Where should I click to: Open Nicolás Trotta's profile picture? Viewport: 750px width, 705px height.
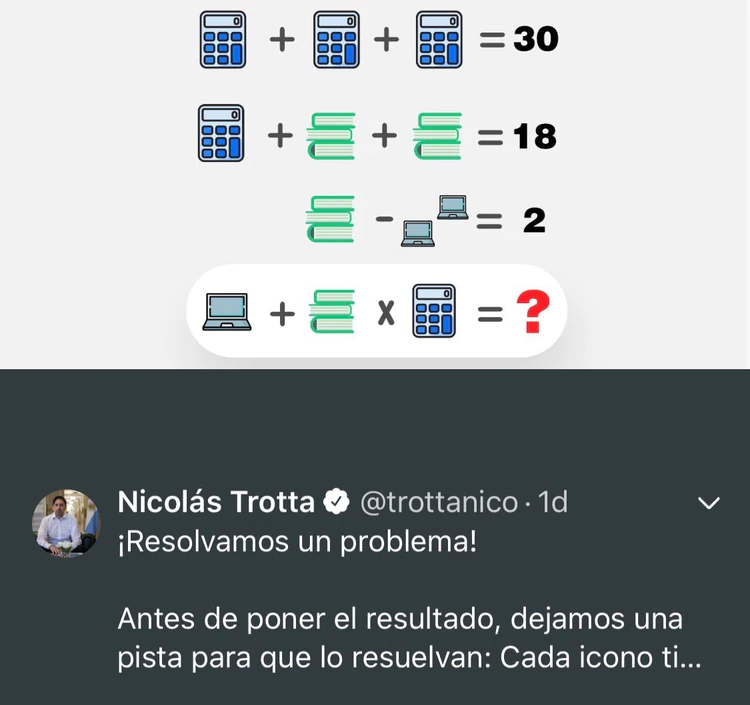point(66,522)
